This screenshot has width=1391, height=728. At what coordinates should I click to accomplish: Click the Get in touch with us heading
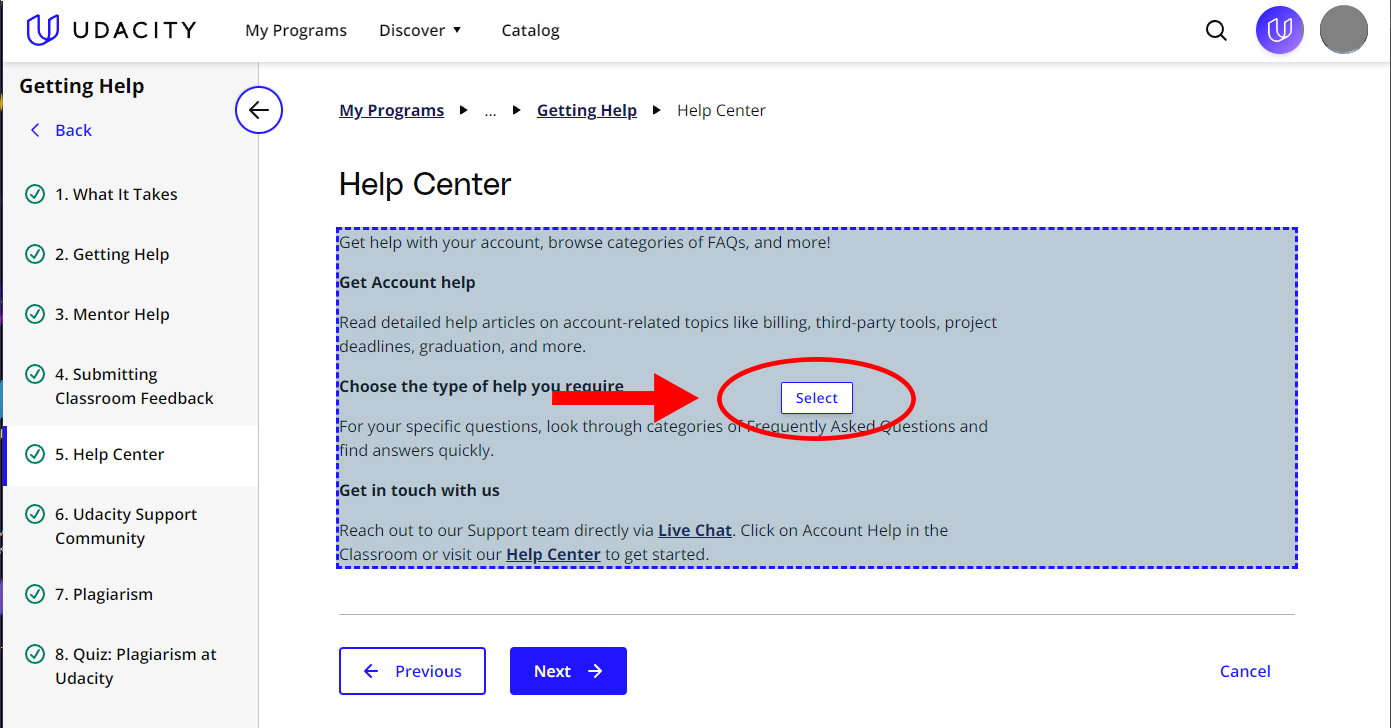point(419,490)
